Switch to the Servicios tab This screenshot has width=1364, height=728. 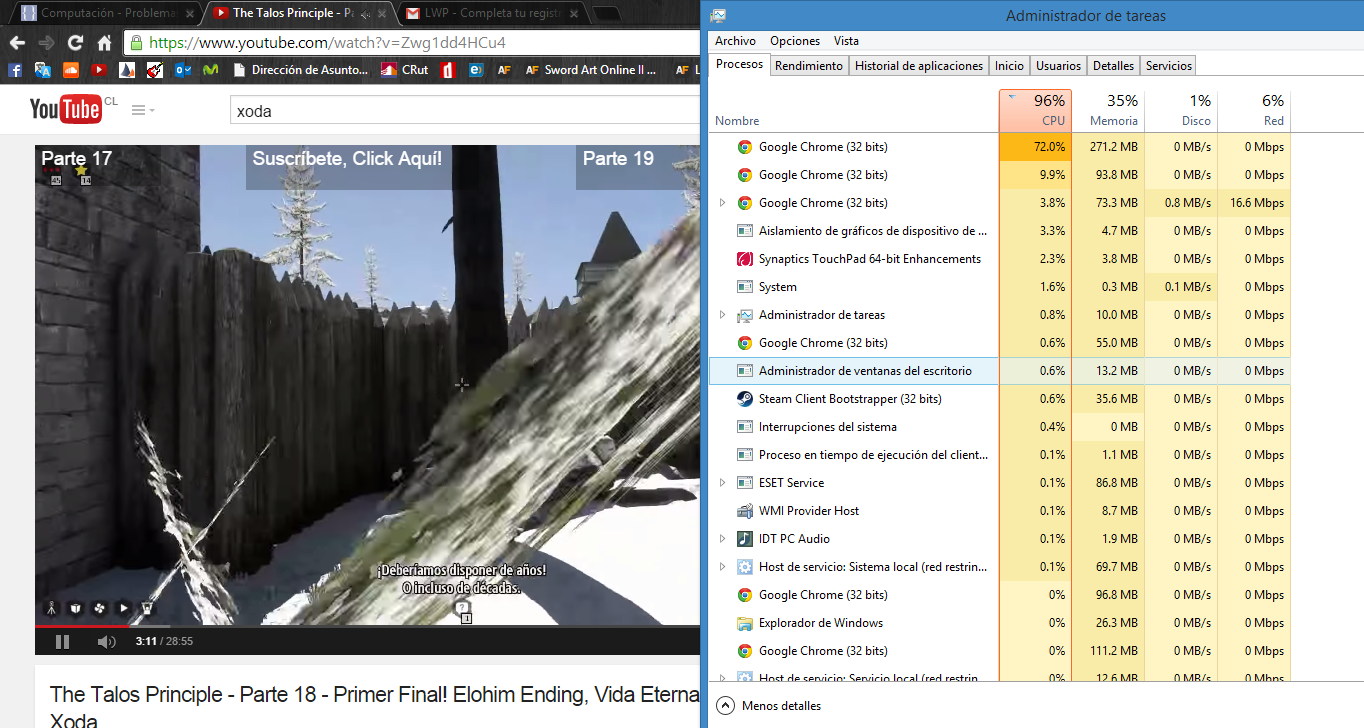1168,65
